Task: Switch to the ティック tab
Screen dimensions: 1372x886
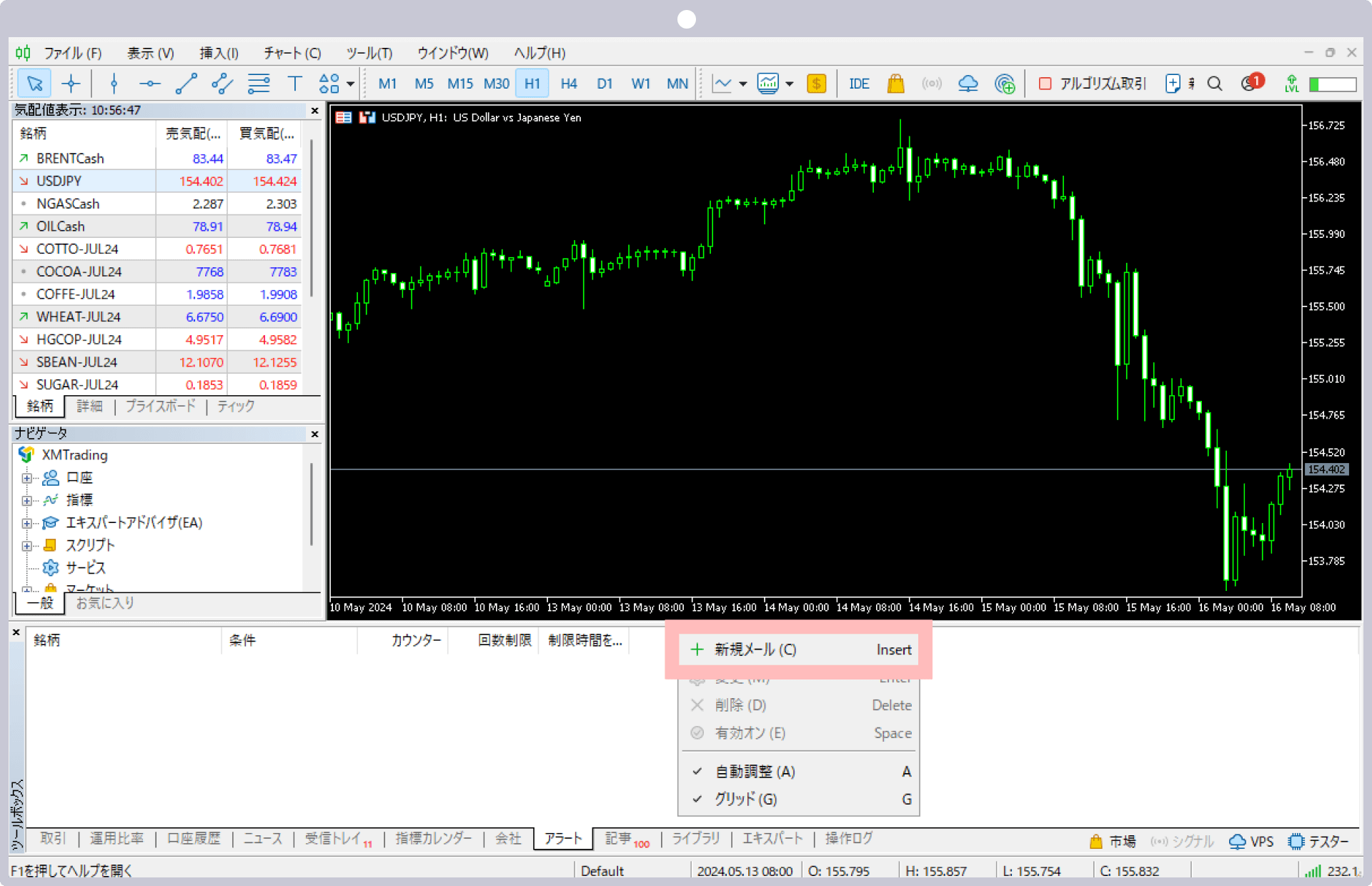Action: coord(235,406)
